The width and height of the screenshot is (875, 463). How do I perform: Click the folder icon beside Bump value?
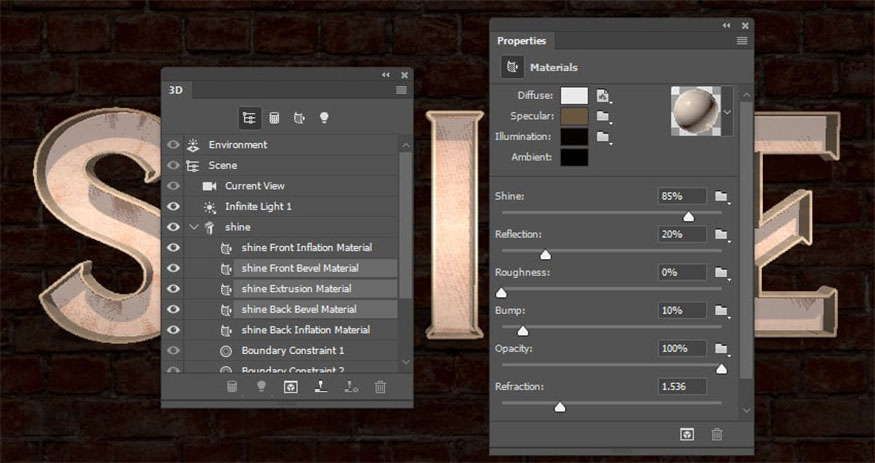(722, 311)
